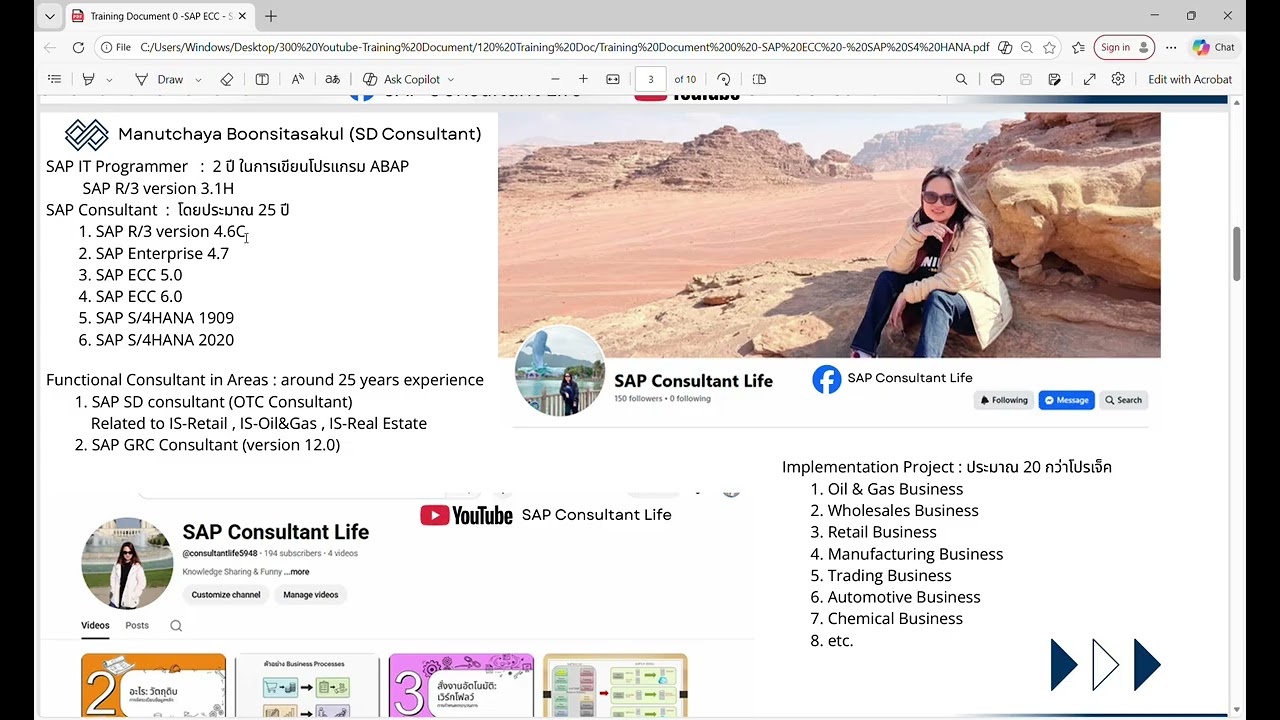This screenshot has height=720, width=1280.
Task: Click the Business Processes video thumbnail
Action: 307,685
